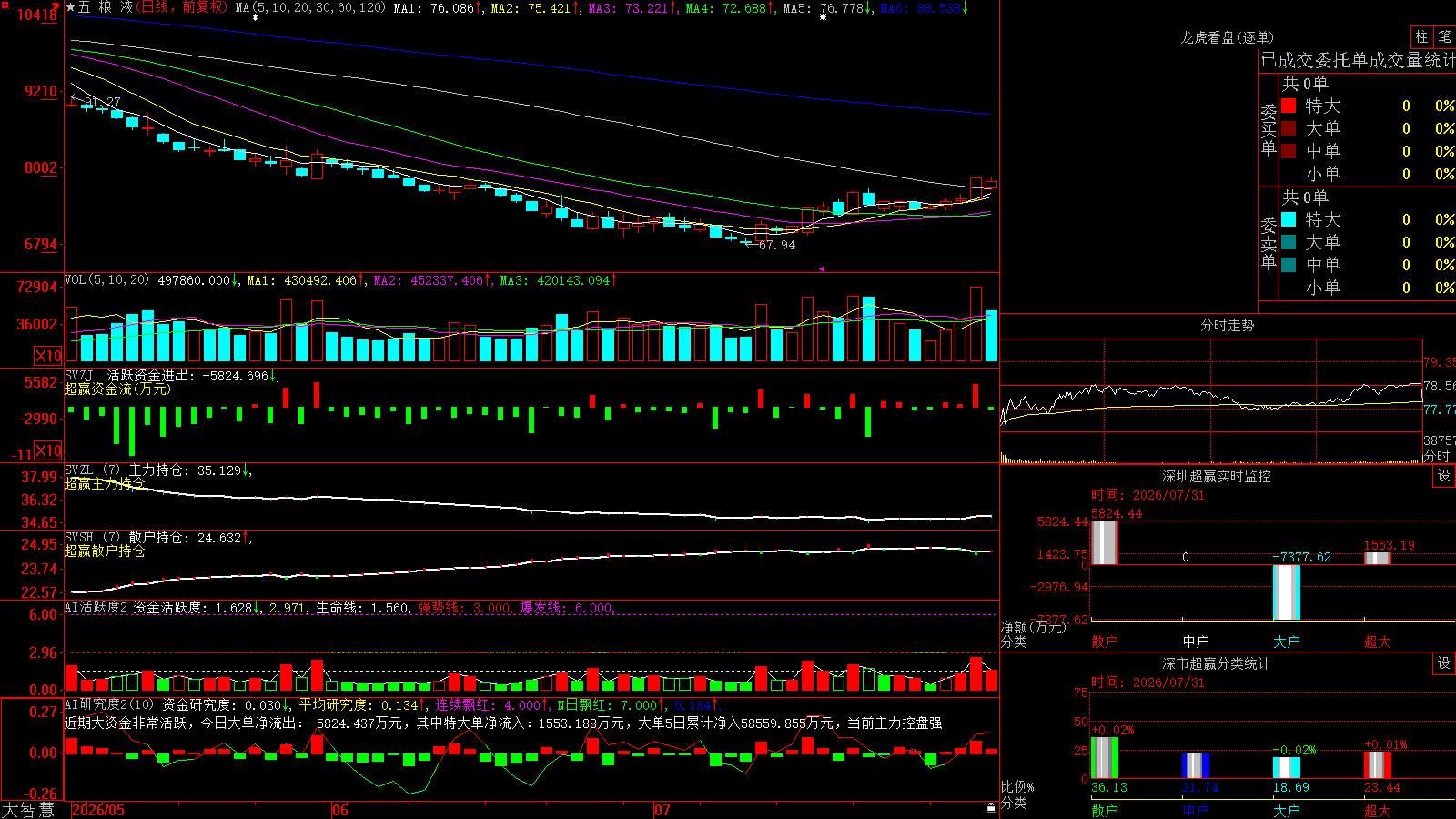Click MA(5,10,20,30,60,120) indicator label
The width and height of the screenshot is (1456, 819).
point(310,7)
